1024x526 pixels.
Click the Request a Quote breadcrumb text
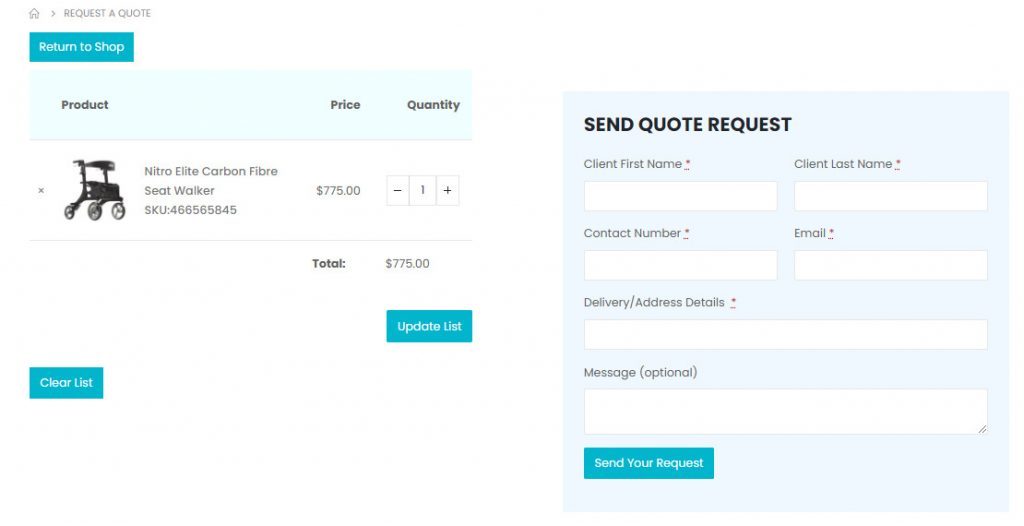point(107,14)
